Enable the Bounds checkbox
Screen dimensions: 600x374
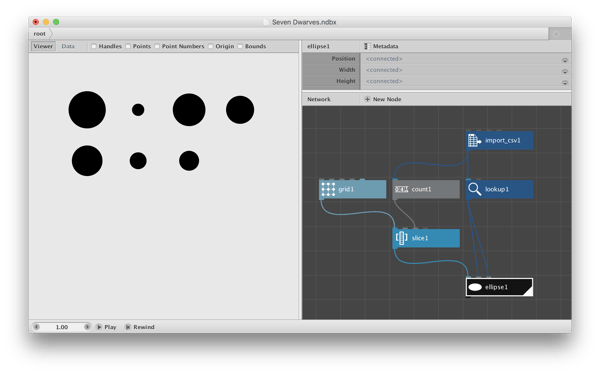240,46
